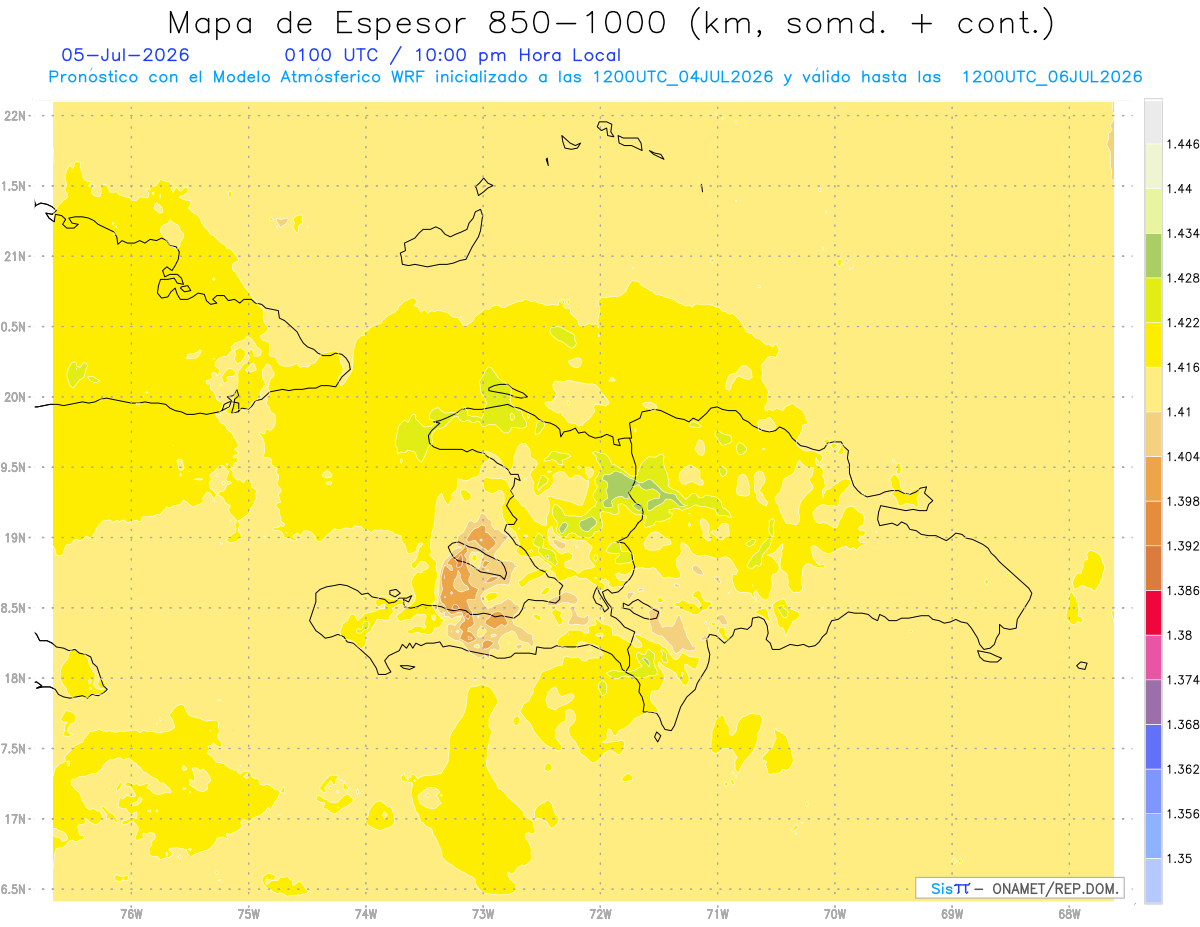
Task: Click the time label '0100 UTC / 10:00 pm Hora Local'
Action: coord(453,56)
